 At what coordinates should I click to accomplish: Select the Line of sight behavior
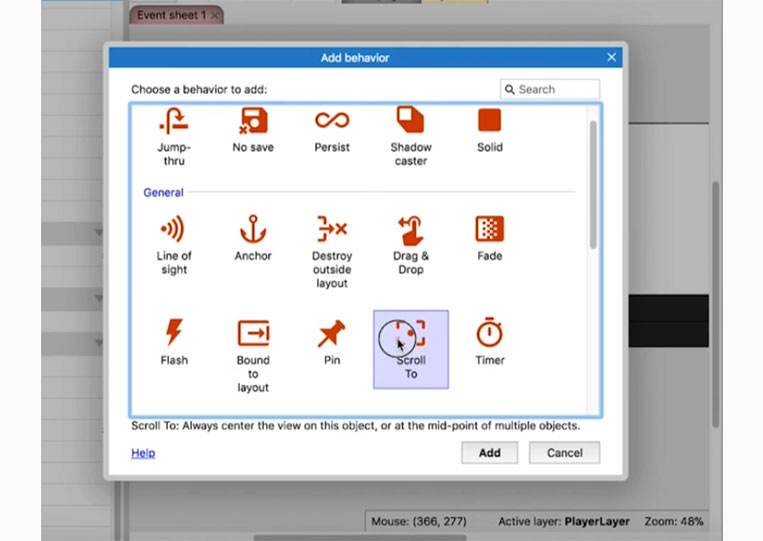pos(174,246)
